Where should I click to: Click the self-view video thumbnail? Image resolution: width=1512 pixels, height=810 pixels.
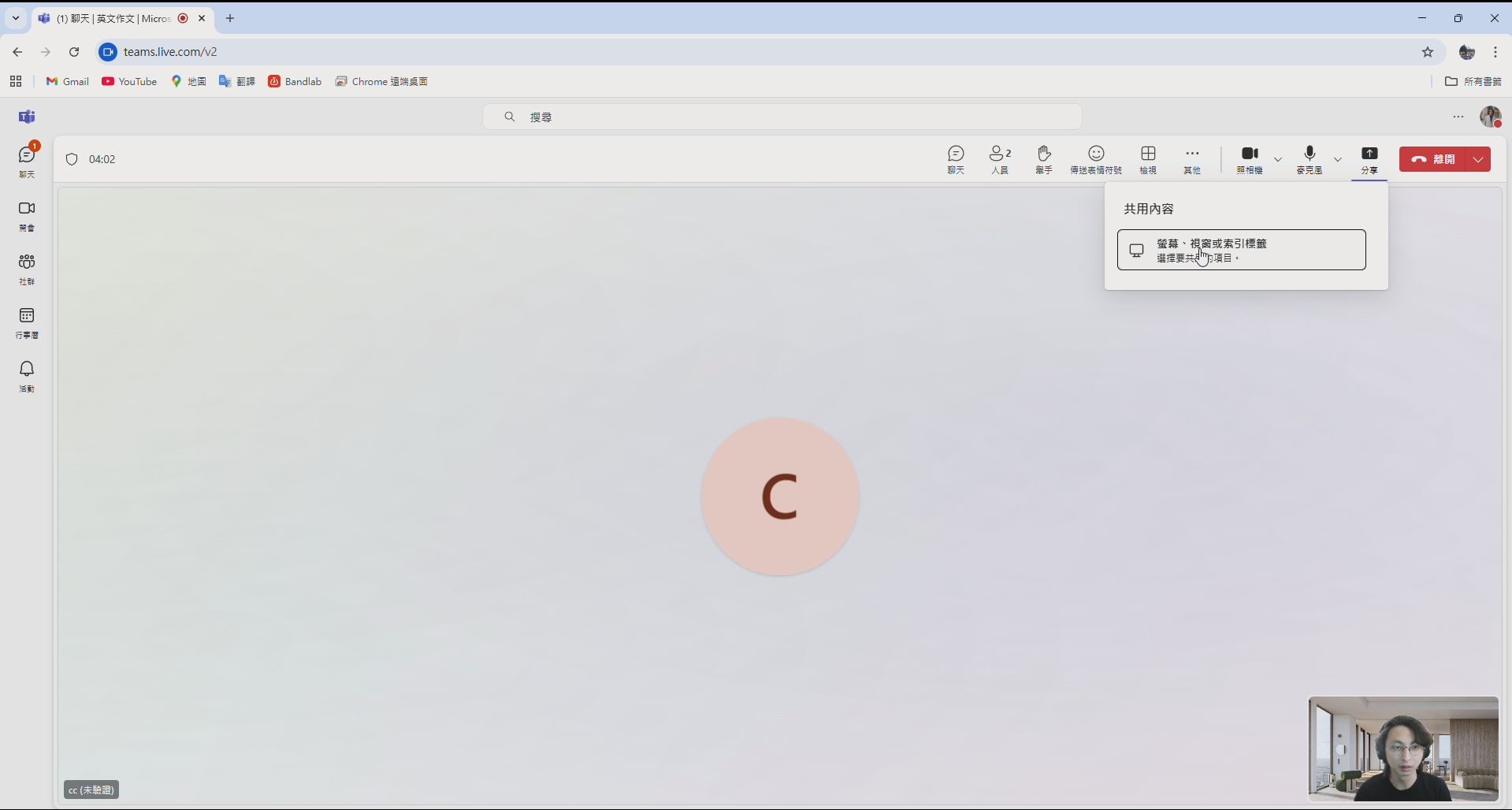pyautogui.click(x=1403, y=749)
